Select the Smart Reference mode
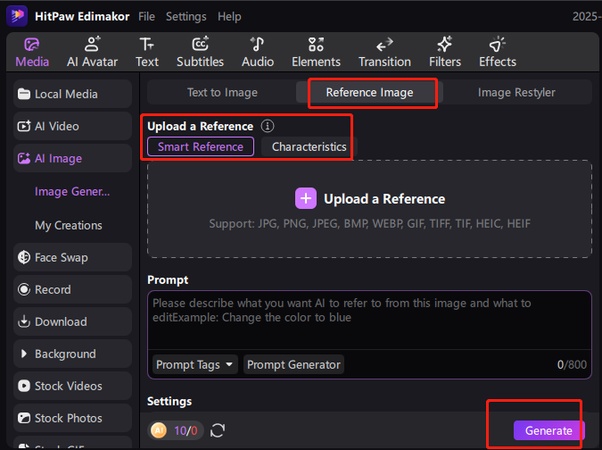The height and width of the screenshot is (450, 602). point(200,147)
